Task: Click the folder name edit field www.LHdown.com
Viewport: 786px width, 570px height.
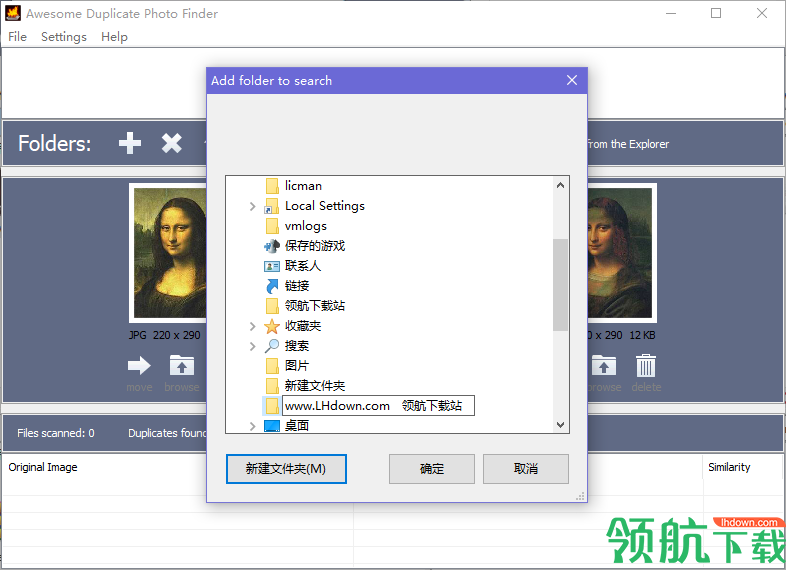Action: (378, 406)
